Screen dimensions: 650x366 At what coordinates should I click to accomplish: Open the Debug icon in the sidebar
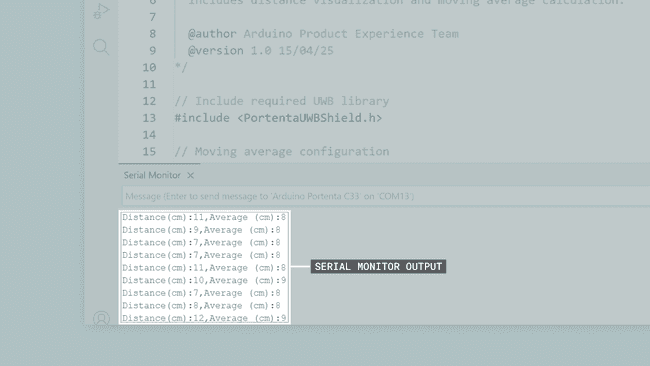coord(101,11)
